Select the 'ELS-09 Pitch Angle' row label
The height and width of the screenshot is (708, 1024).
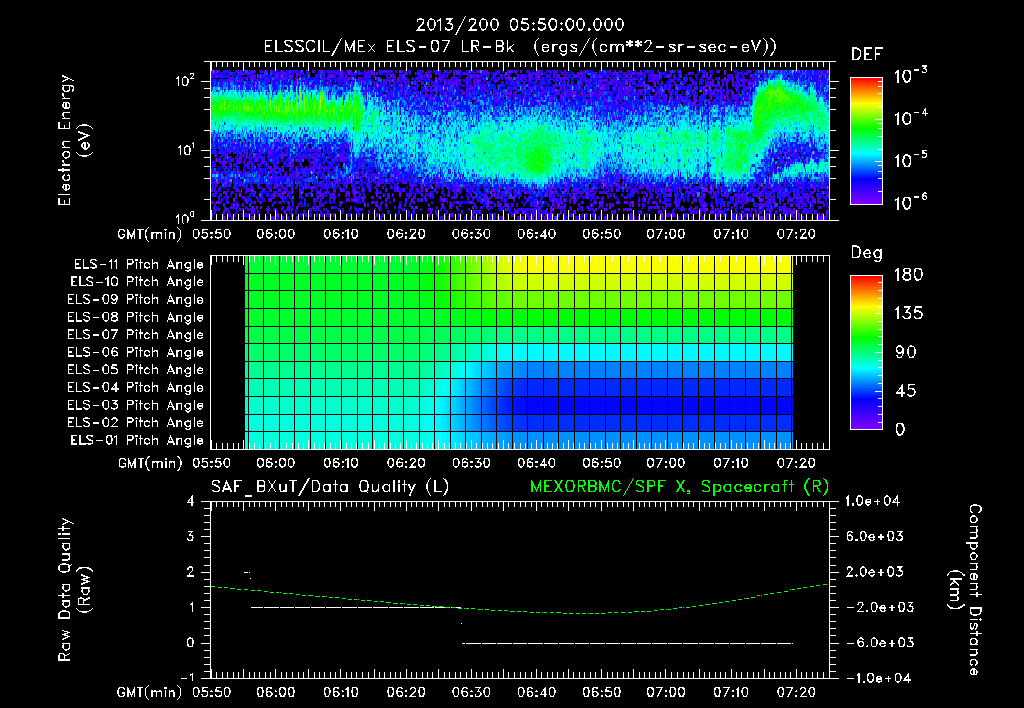(x=136, y=300)
